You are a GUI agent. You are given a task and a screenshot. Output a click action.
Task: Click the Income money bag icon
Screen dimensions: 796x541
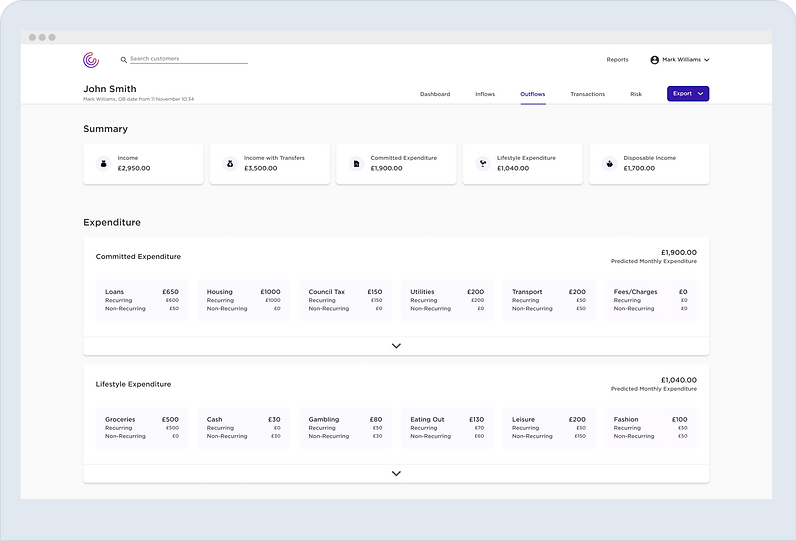tap(104, 163)
